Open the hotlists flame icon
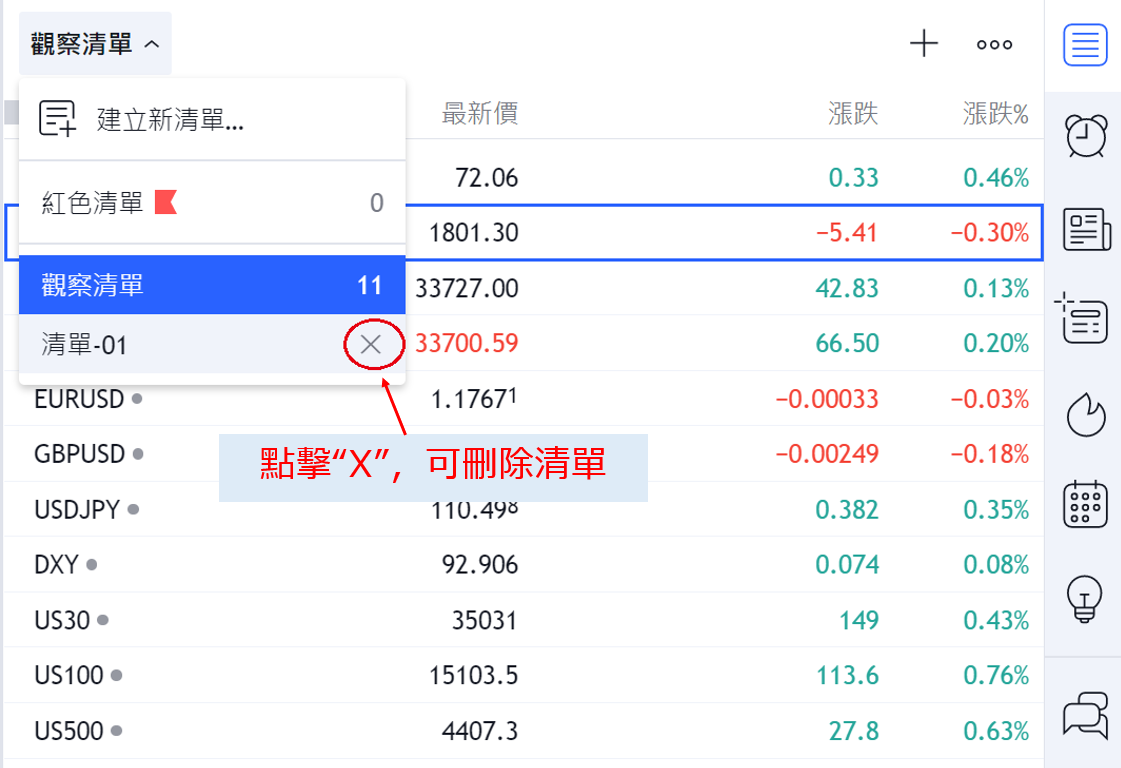This screenshot has height=768, width=1121. coord(1086,414)
